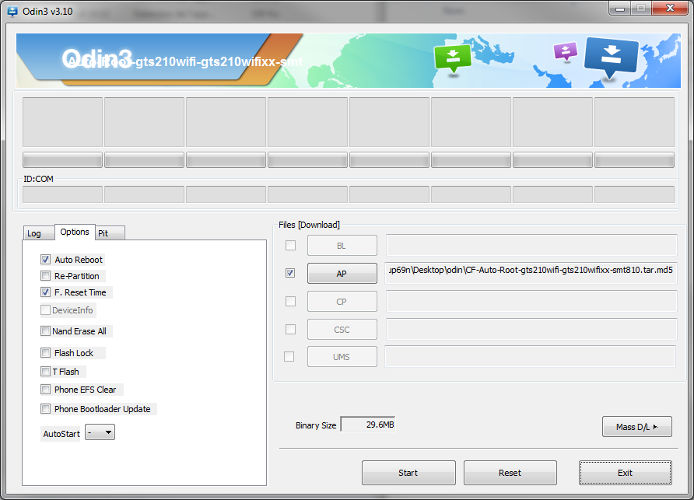This screenshot has height=500, width=694.
Task: Open the AutoStart dropdown
Action: click(x=100, y=432)
